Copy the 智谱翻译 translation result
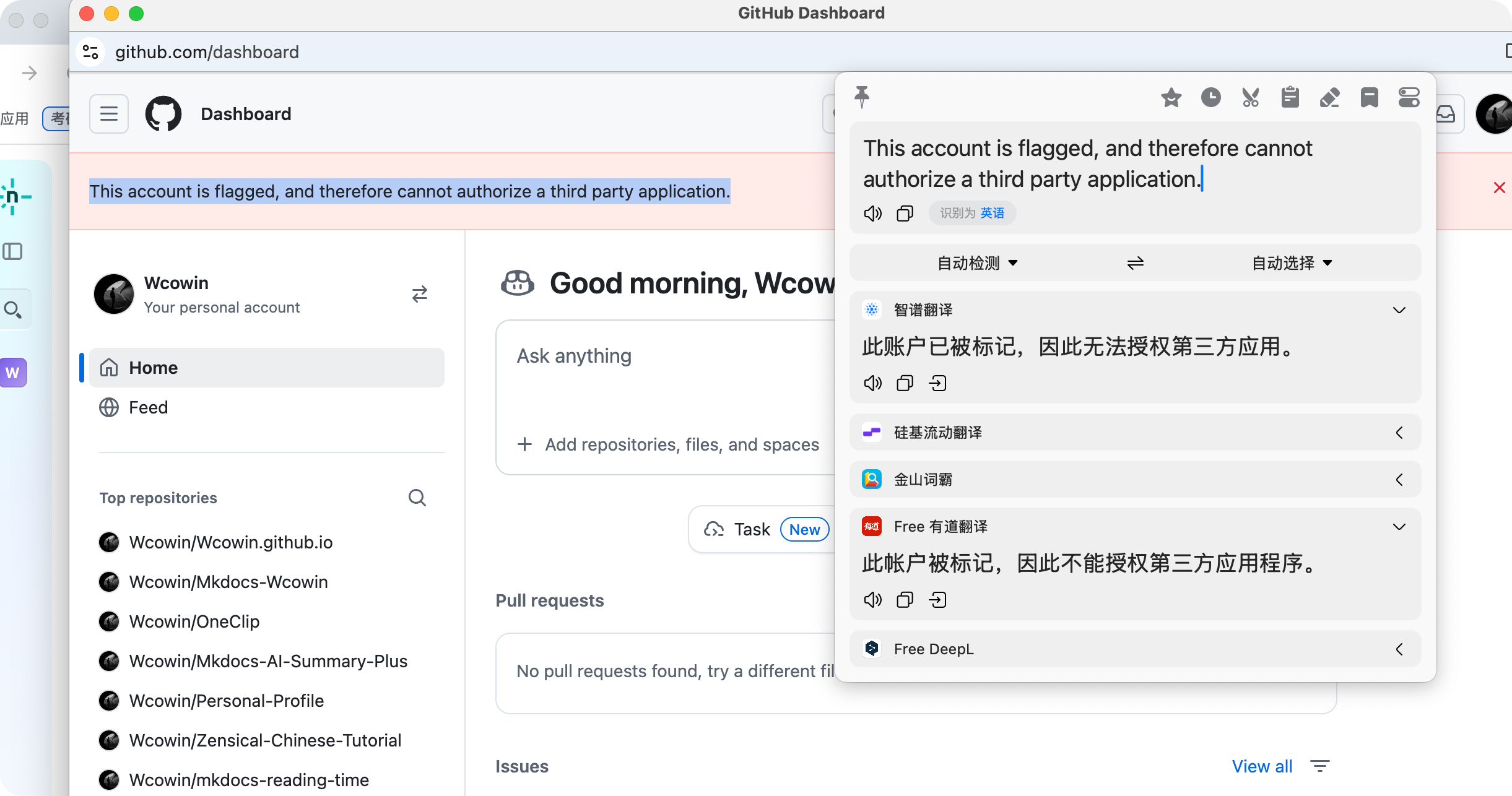Screen dimensions: 1512x796 point(905,383)
